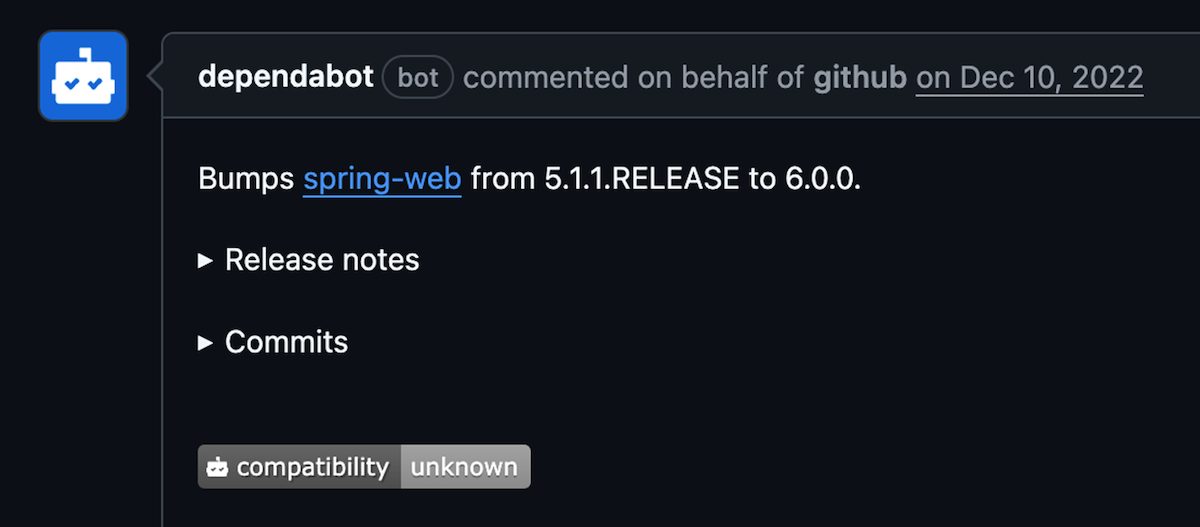Open the dependabot username link

coord(286,77)
